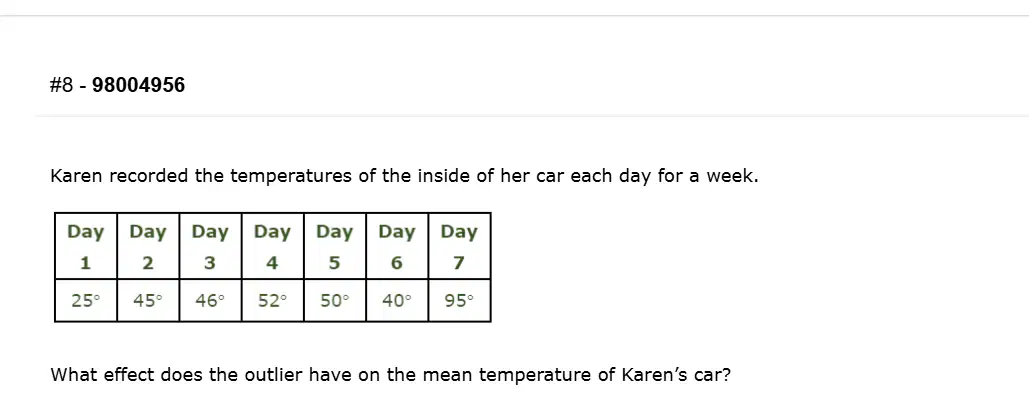Select the Day 4 header cell
Viewport: 1029px width, 415px height.
coord(272,246)
